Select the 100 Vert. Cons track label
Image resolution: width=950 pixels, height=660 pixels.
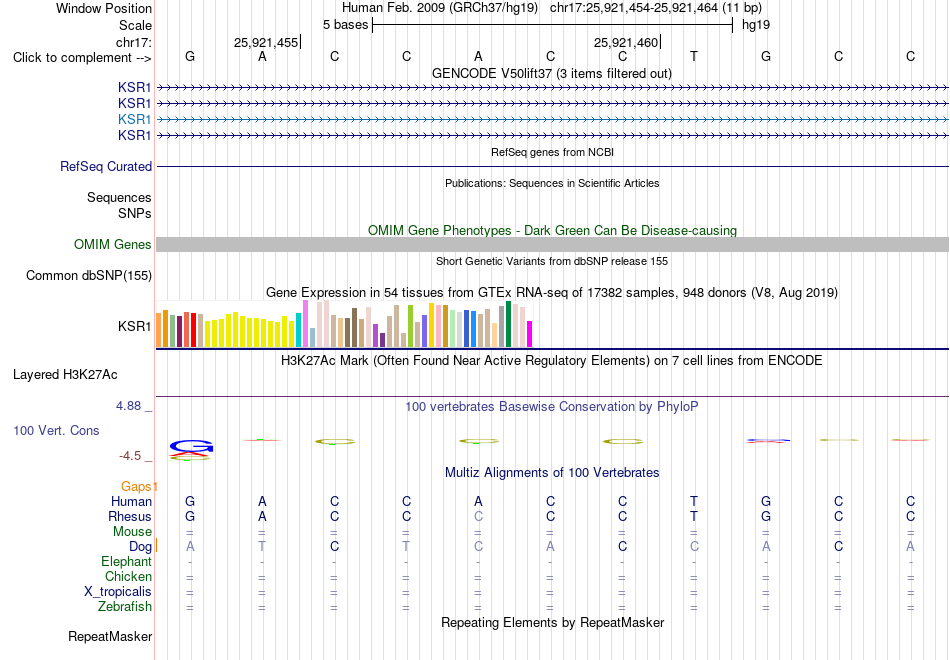click(x=56, y=430)
